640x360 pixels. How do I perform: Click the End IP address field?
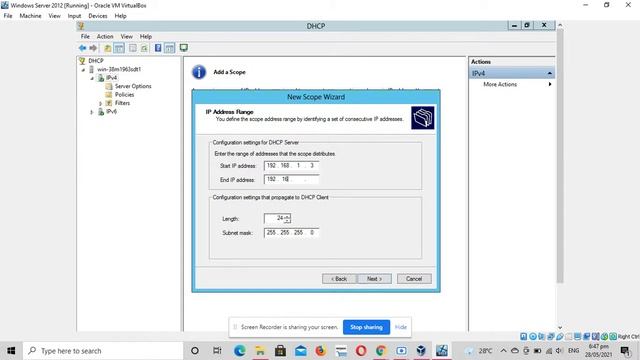291,179
